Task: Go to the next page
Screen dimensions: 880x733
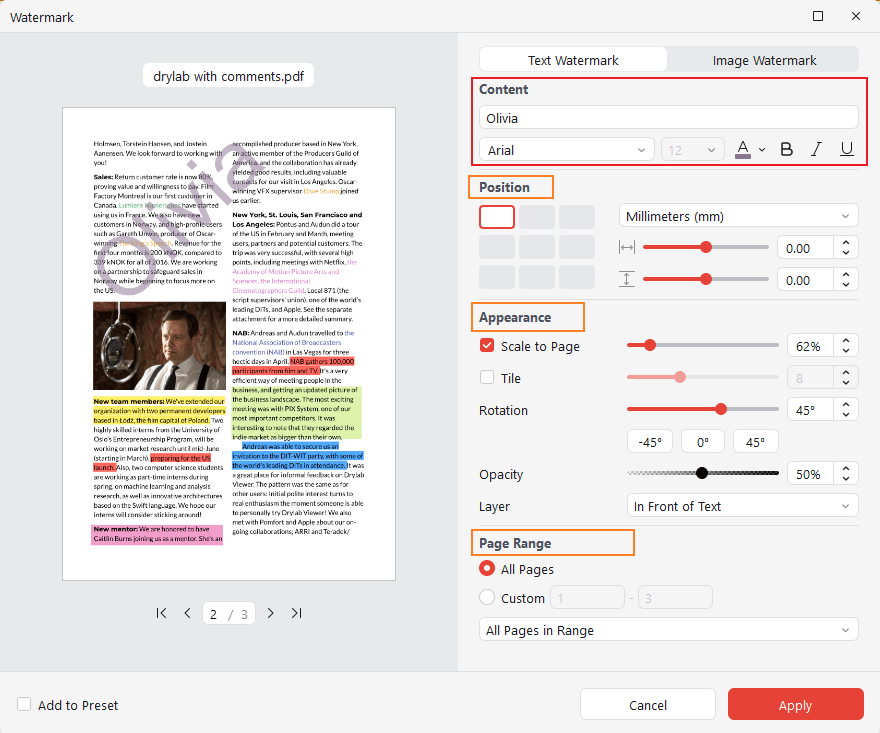Action: [x=270, y=613]
